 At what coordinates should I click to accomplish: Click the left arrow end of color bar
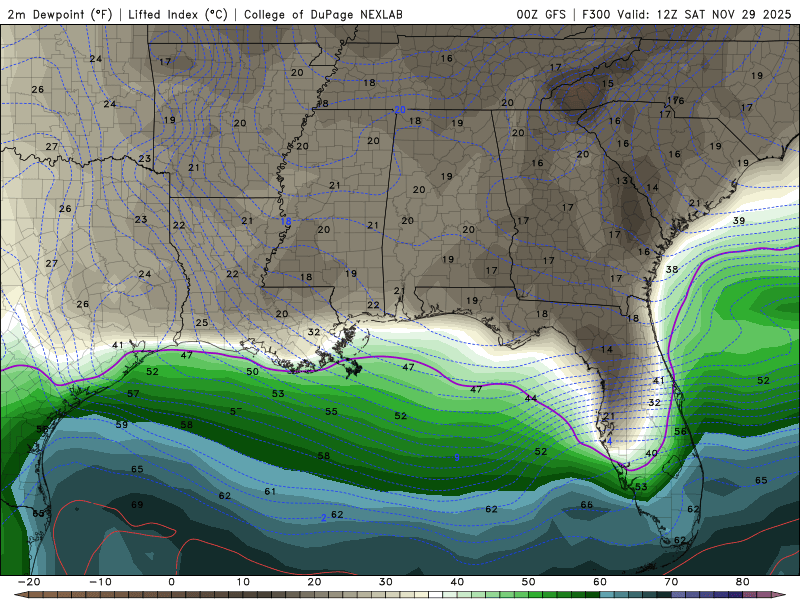point(19,595)
